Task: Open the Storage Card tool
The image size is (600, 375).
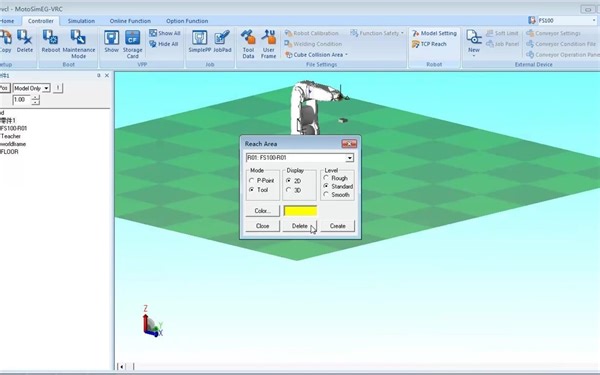Action: [132, 44]
